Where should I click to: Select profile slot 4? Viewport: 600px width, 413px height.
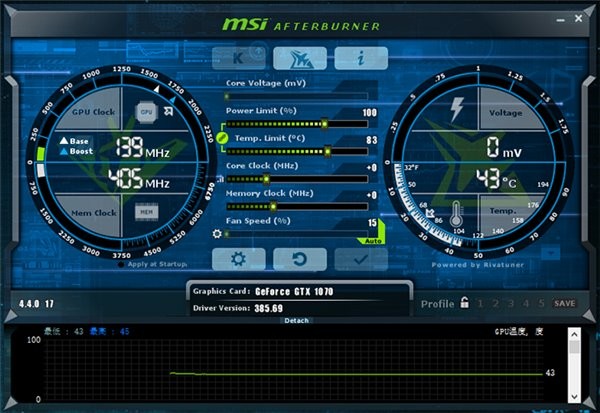pos(526,304)
